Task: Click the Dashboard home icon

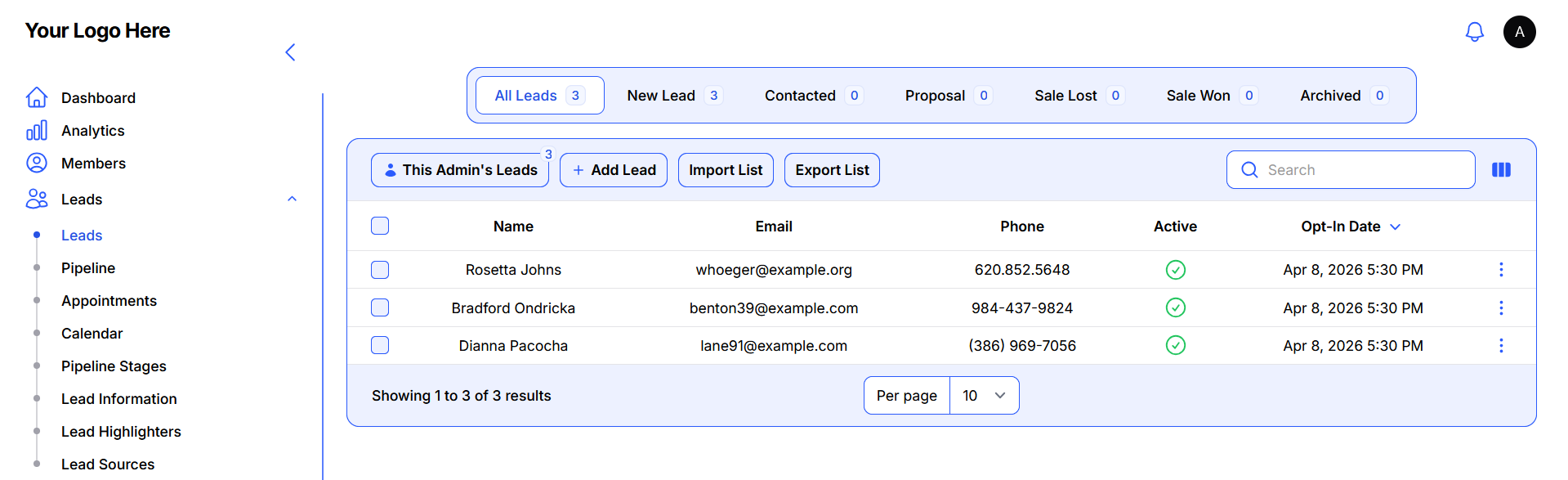Action: 37,97
